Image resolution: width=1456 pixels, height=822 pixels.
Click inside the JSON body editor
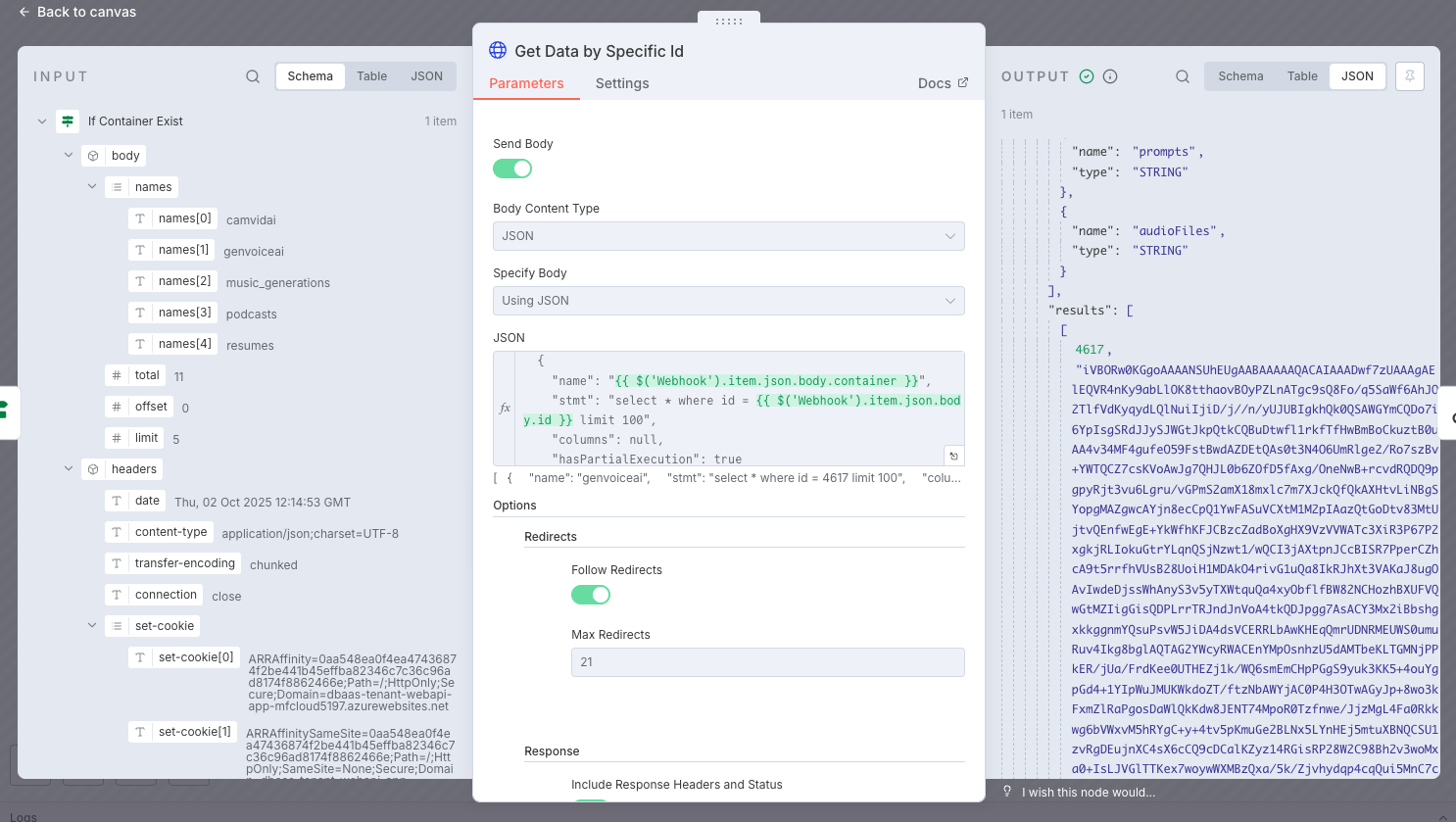tap(729, 409)
